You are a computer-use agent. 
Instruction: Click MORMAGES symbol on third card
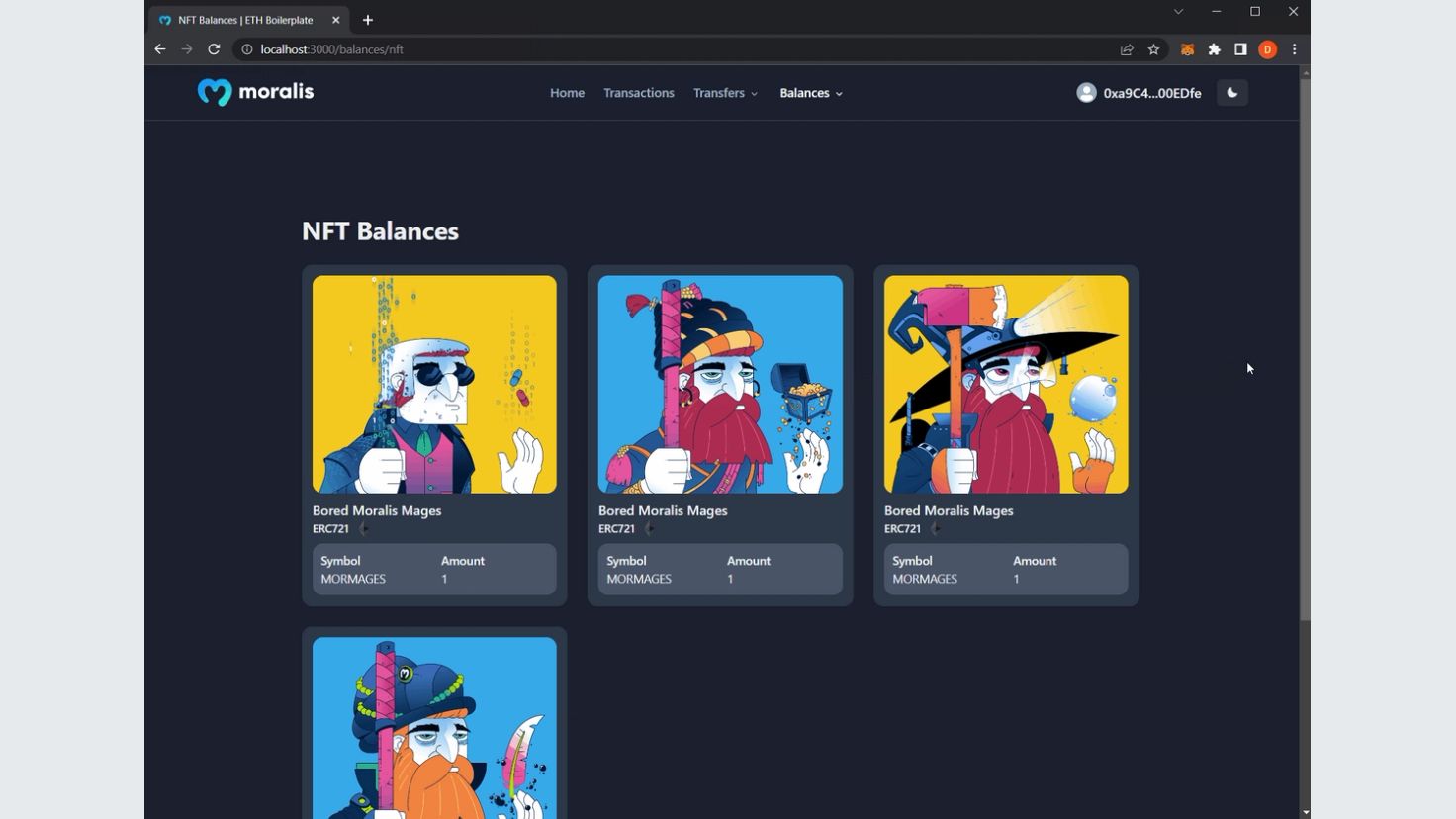tap(925, 579)
